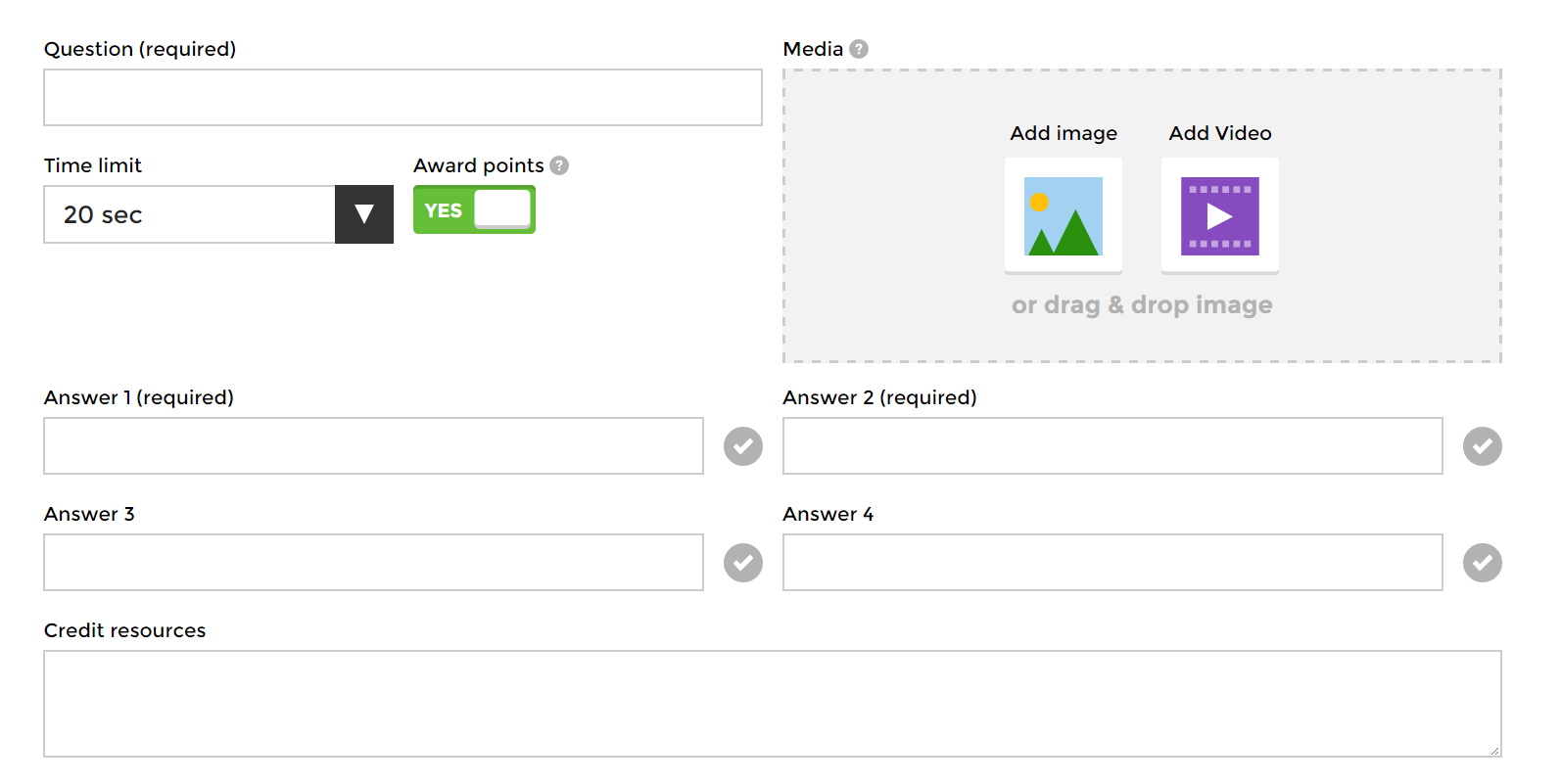Click the drag & drop image area
This screenshot has height=784, width=1561.
[x=1142, y=305]
